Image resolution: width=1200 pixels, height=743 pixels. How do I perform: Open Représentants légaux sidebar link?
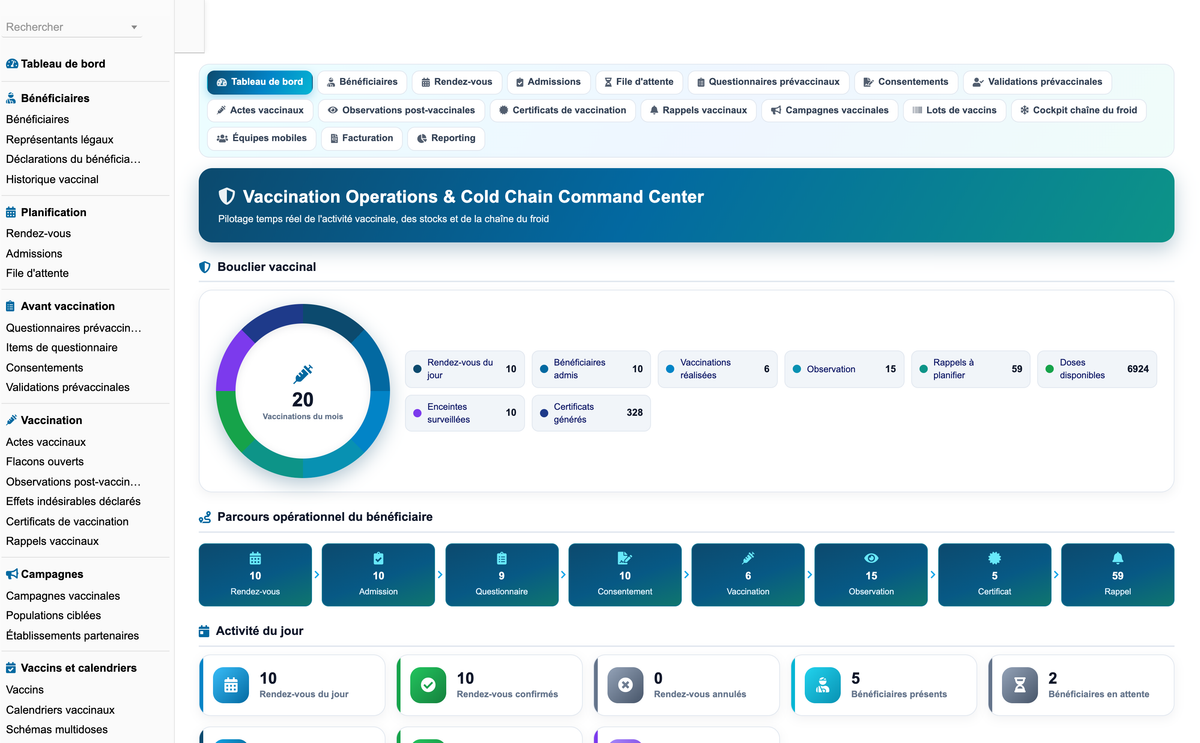60,139
